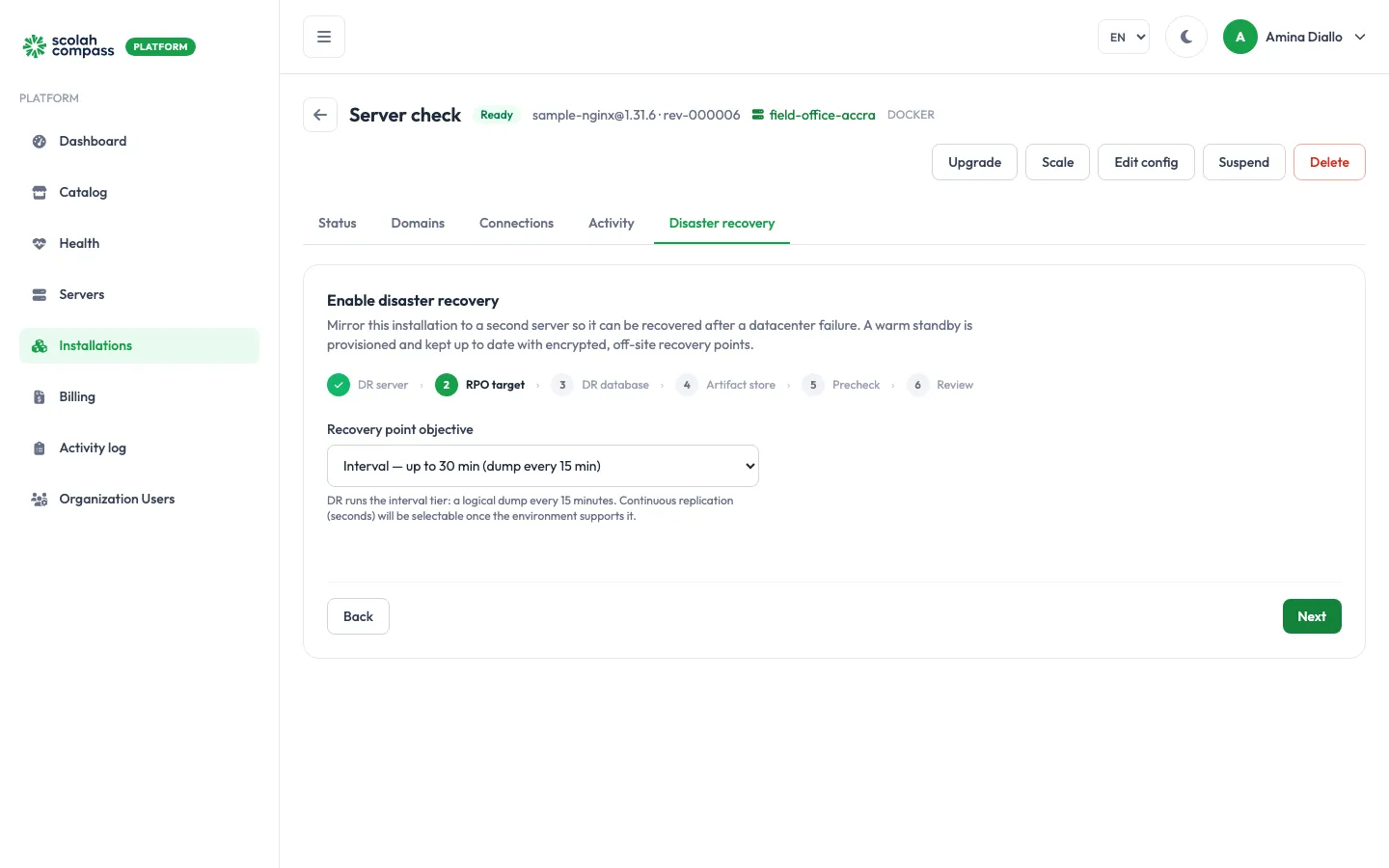Click the Dashboard sidebar icon

[40, 141]
